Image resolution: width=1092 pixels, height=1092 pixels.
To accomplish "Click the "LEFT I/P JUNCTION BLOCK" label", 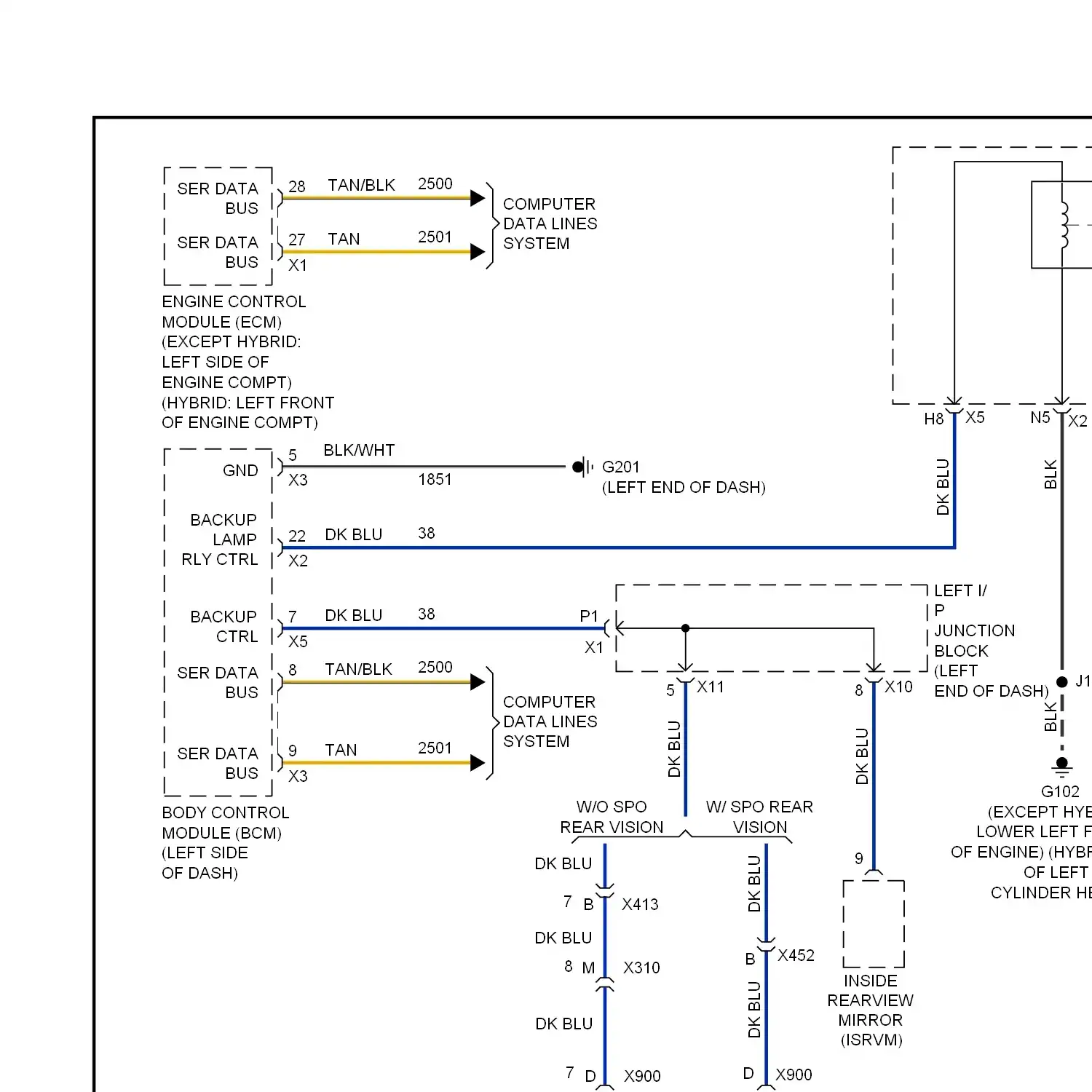I will [x=975, y=621].
